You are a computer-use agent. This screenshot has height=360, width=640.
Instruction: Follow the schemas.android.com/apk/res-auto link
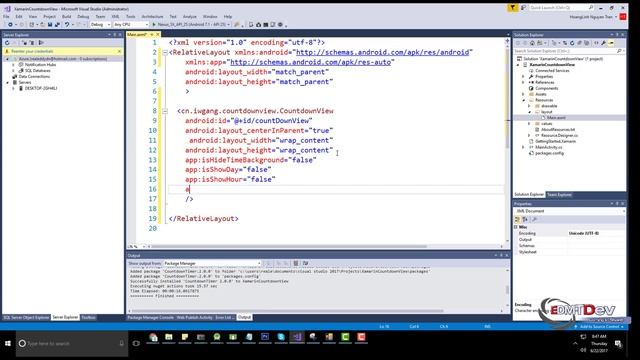[x=310, y=62]
